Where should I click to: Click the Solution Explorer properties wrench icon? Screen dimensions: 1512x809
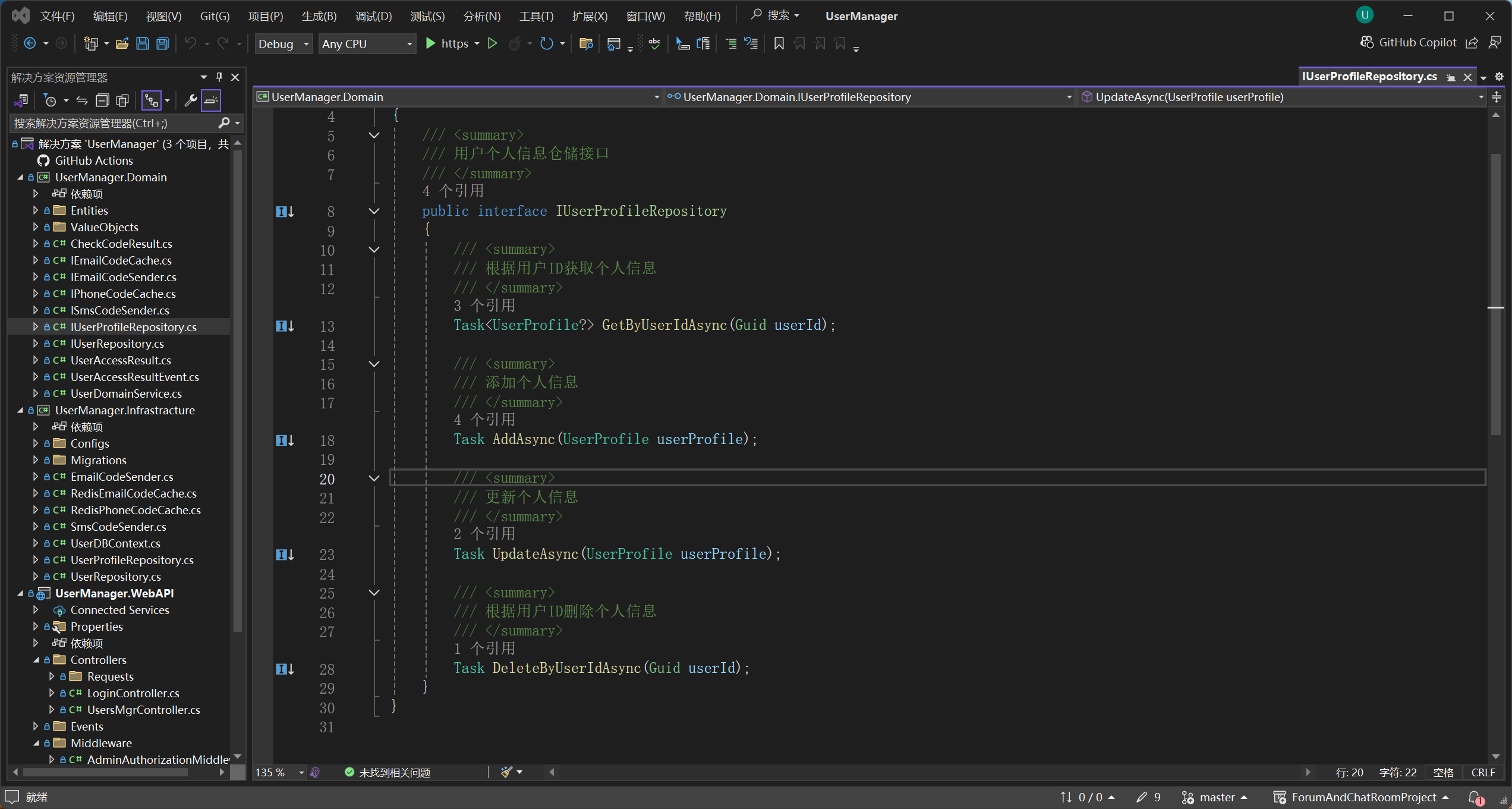click(x=190, y=100)
